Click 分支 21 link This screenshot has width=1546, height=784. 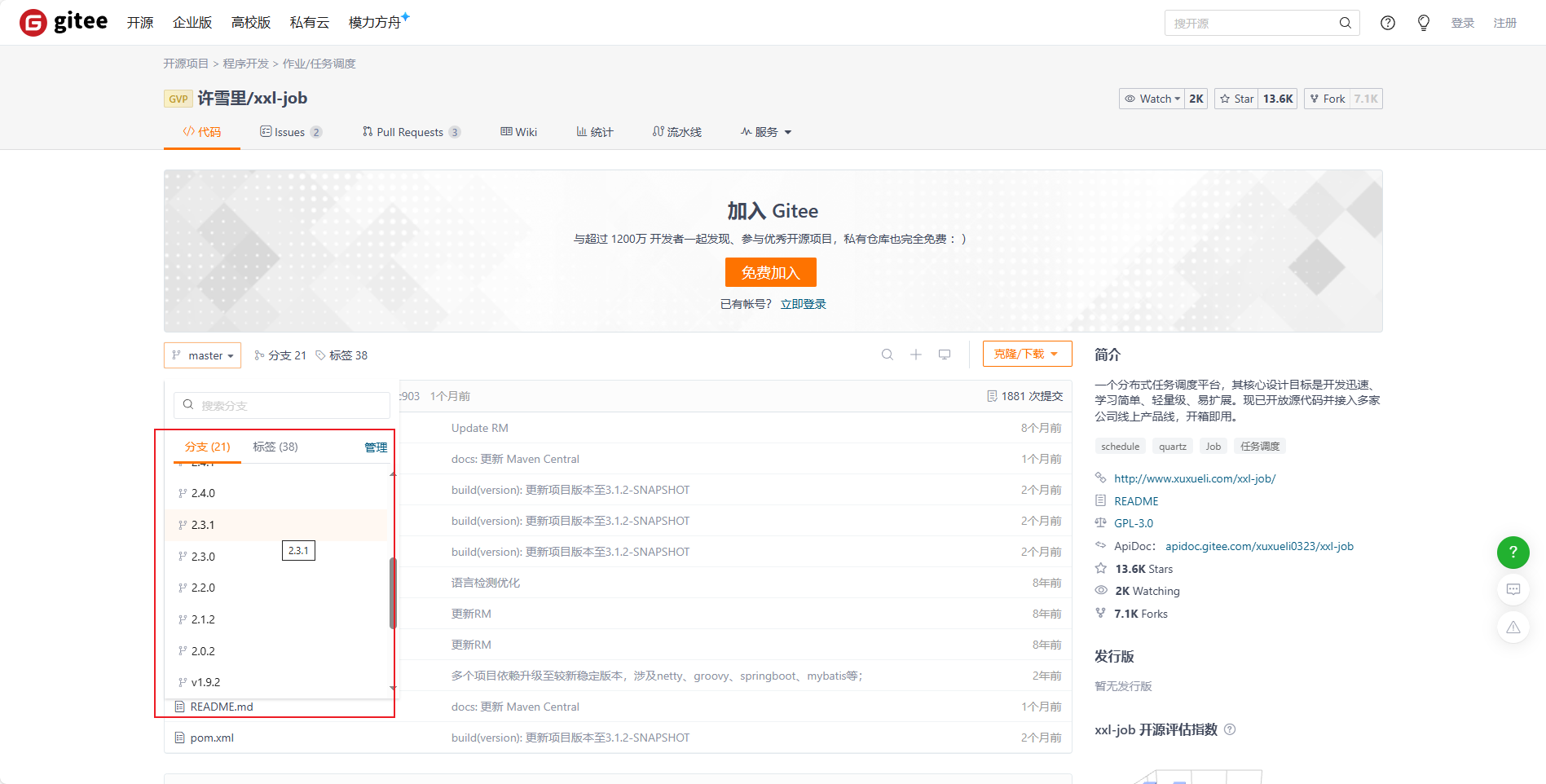coord(280,355)
